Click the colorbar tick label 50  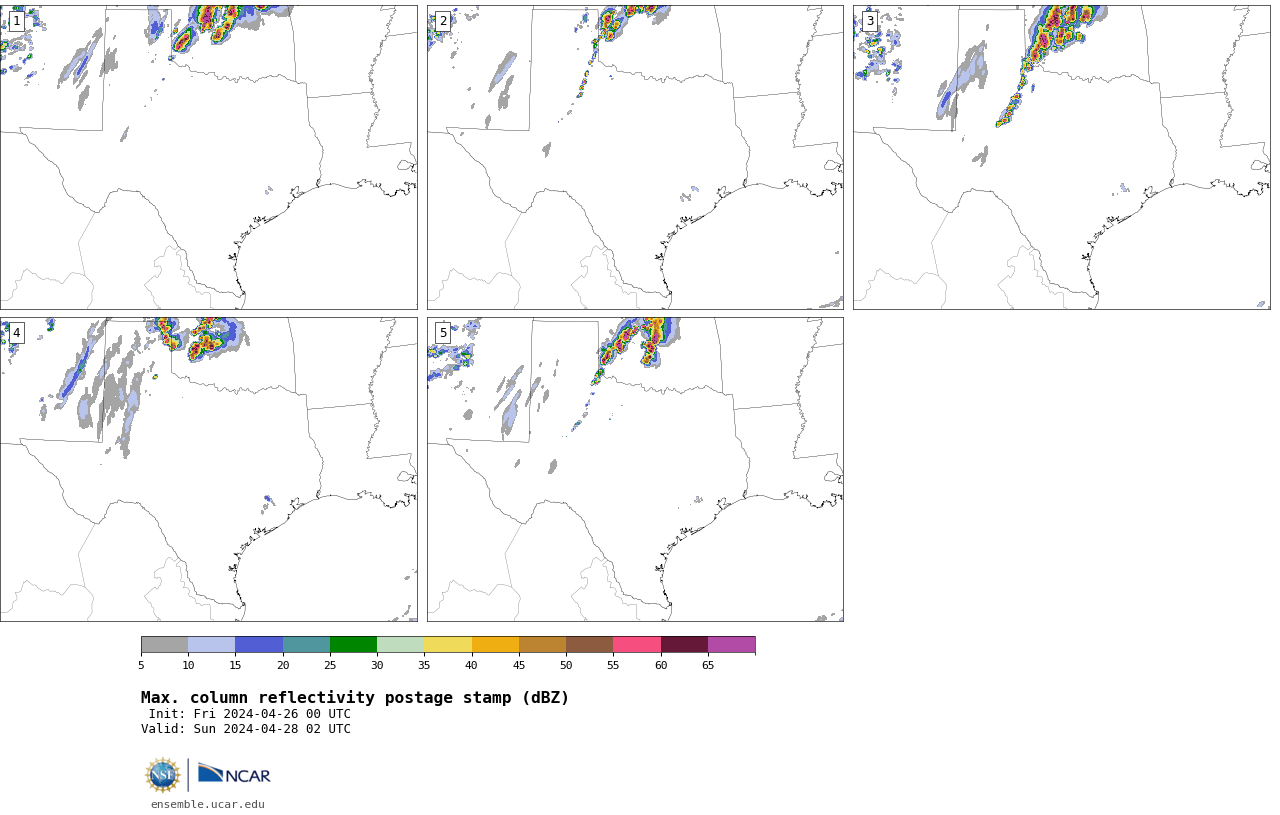[x=566, y=665]
